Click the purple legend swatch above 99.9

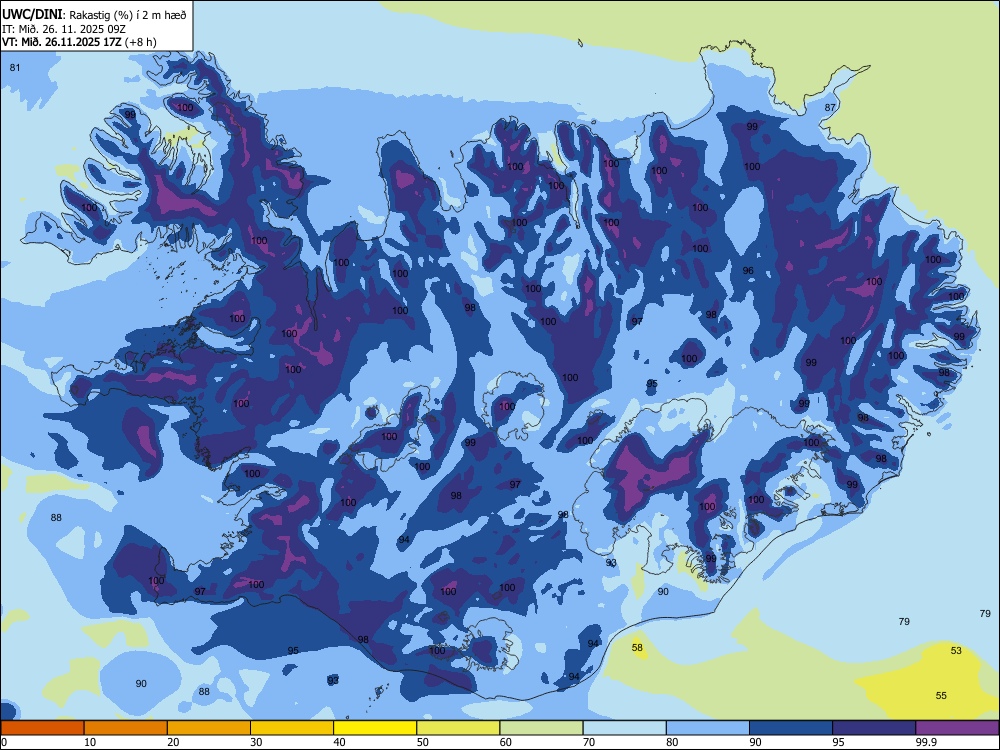(957, 728)
